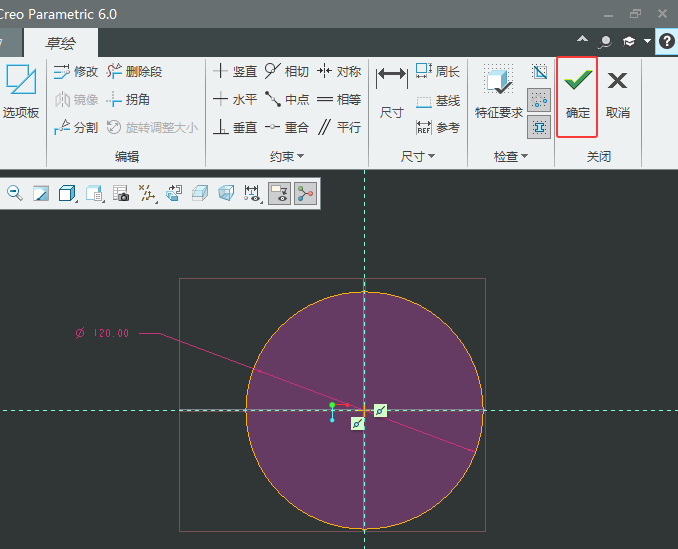Select the 拐角 corner trim tool
Viewport: 678px width, 549px height.
(x=128, y=99)
